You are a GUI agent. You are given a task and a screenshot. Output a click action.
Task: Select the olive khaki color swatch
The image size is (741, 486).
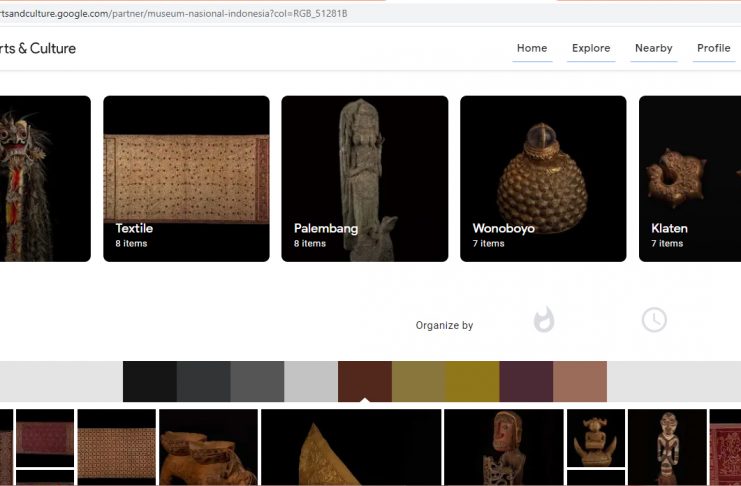[419, 382]
